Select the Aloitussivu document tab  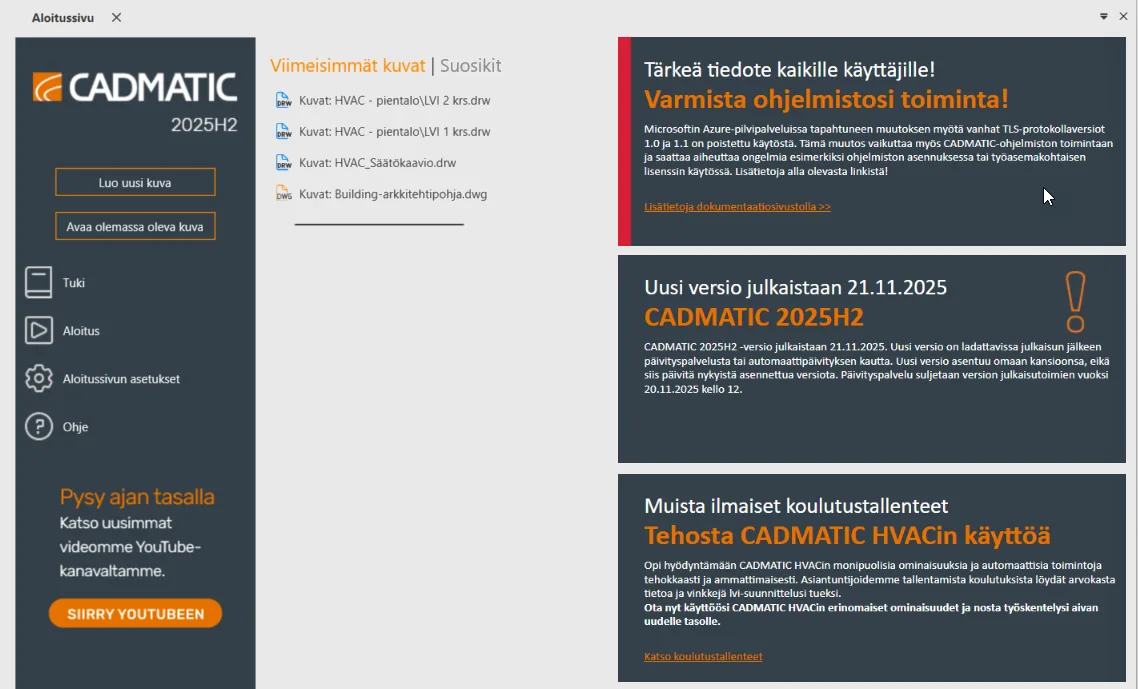click(x=62, y=17)
